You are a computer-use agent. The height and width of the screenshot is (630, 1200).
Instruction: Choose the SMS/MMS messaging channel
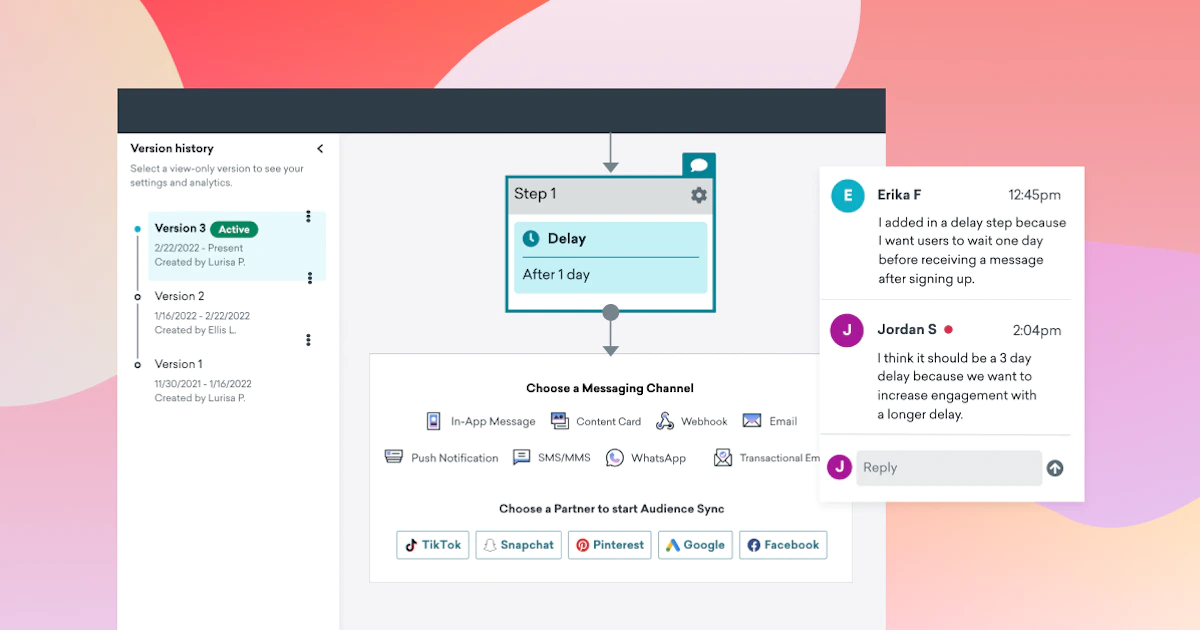tap(521, 457)
